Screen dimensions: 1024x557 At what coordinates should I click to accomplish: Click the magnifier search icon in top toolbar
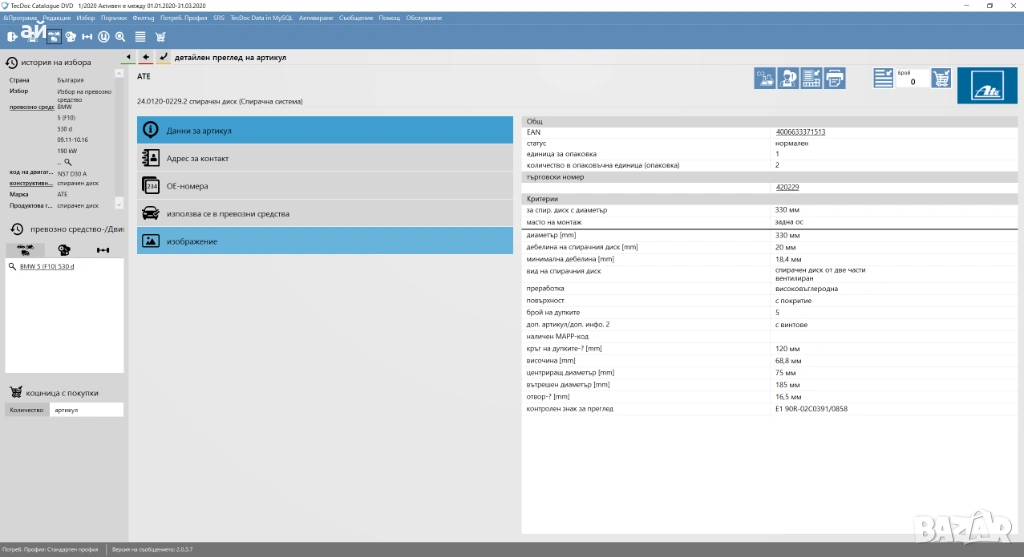[x=120, y=37]
